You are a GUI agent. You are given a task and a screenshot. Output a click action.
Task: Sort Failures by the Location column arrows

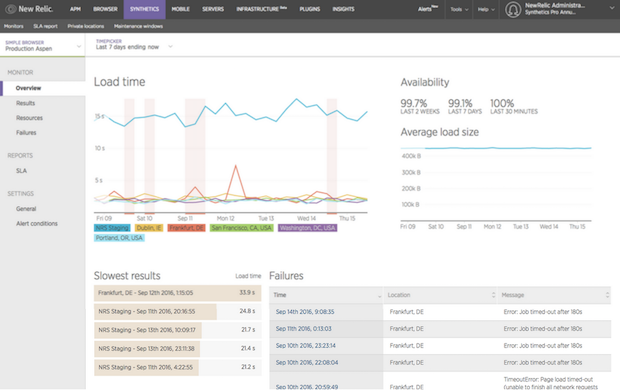(493, 295)
